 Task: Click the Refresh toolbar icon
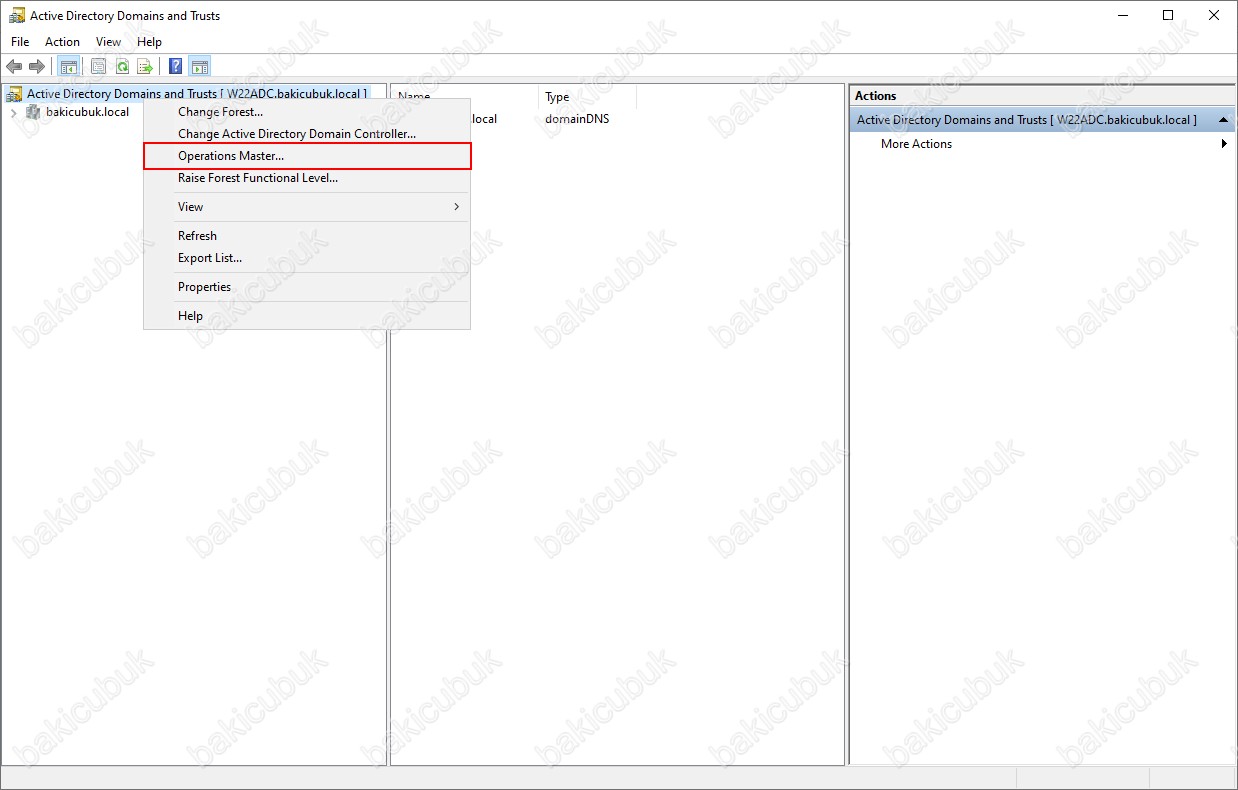point(122,67)
